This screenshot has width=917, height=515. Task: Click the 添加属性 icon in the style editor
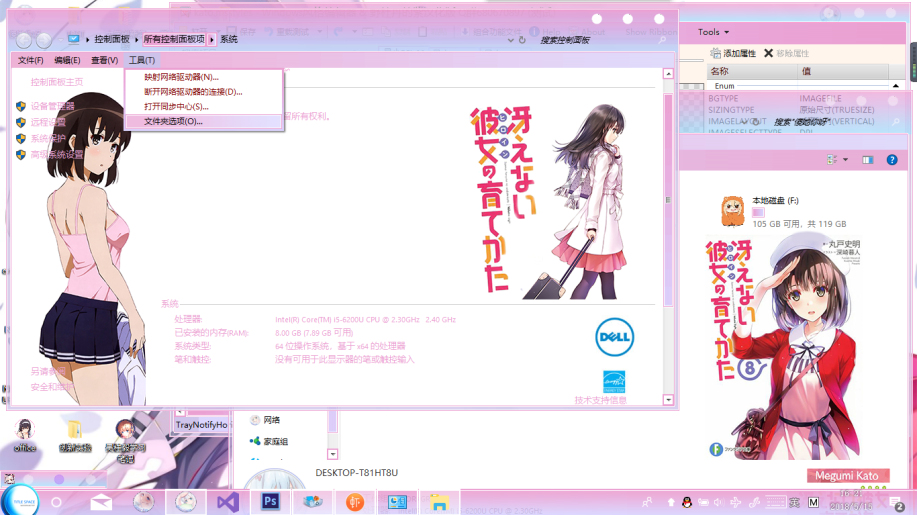[x=715, y=53]
